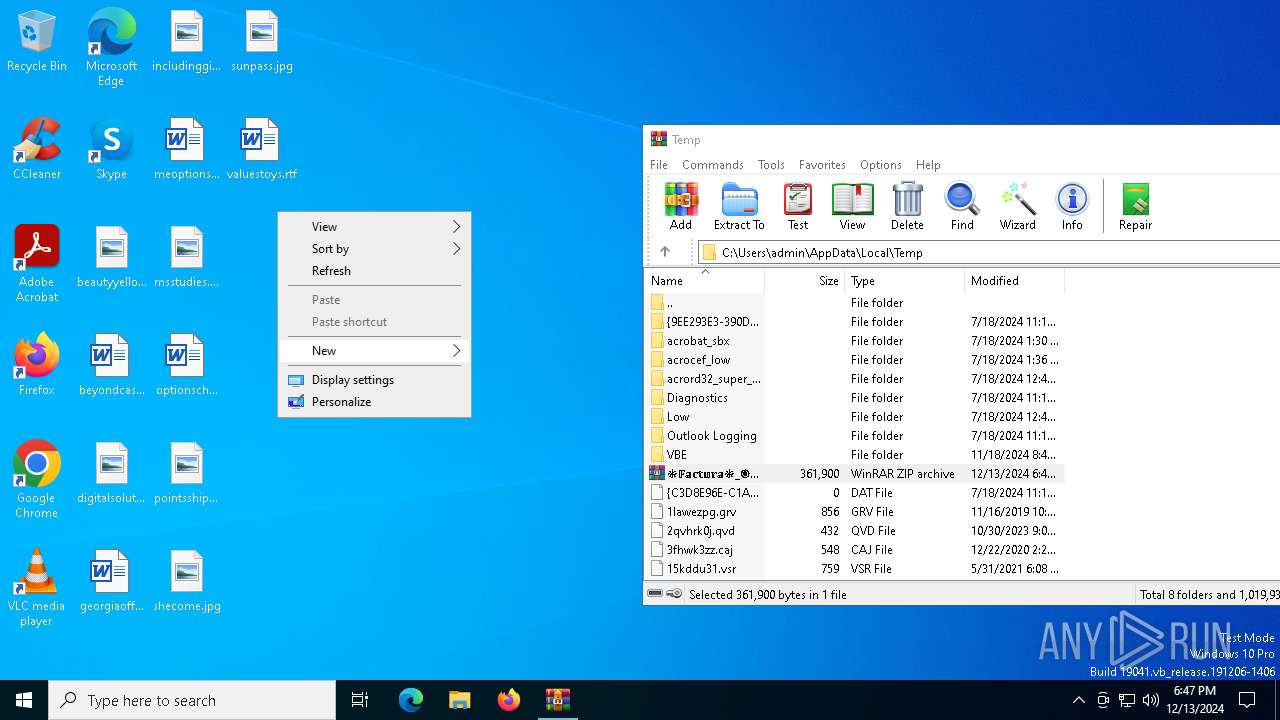The height and width of the screenshot is (720, 1280).
Task: Select the Recycle Bin desktop icon
Action: (37, 42)
